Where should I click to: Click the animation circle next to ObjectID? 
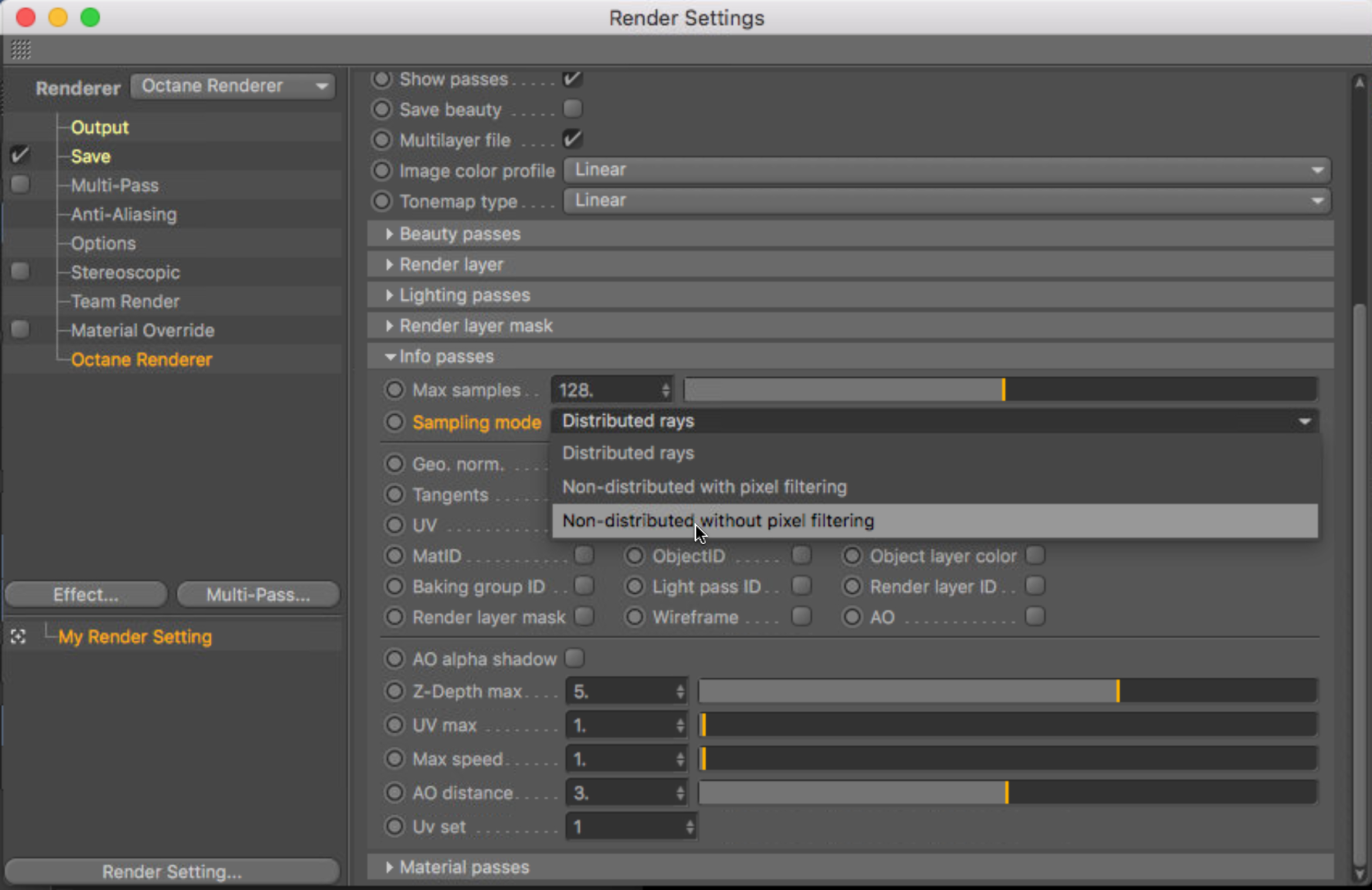point(634,556)
